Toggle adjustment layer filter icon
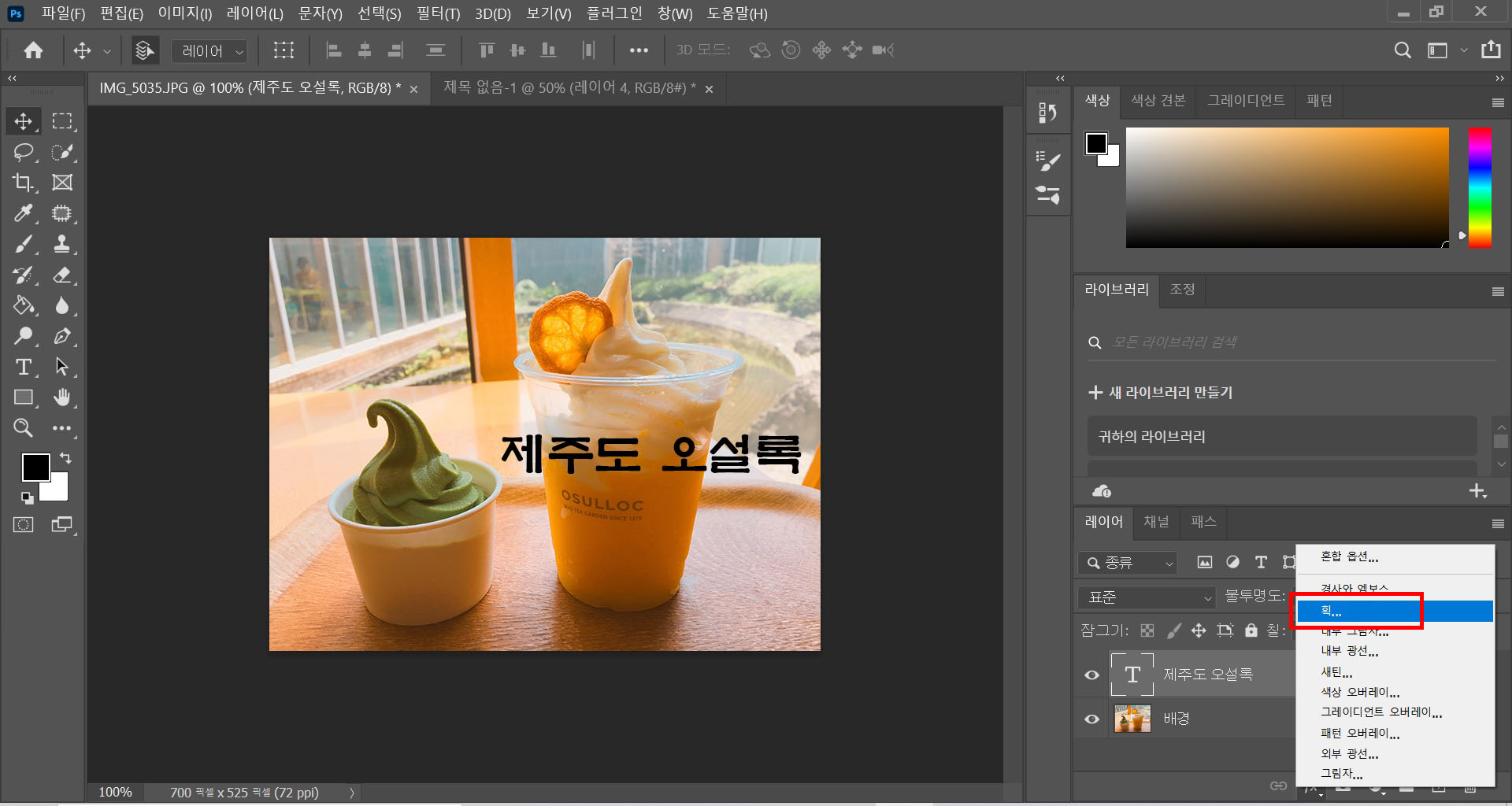 coord(1232,562)
